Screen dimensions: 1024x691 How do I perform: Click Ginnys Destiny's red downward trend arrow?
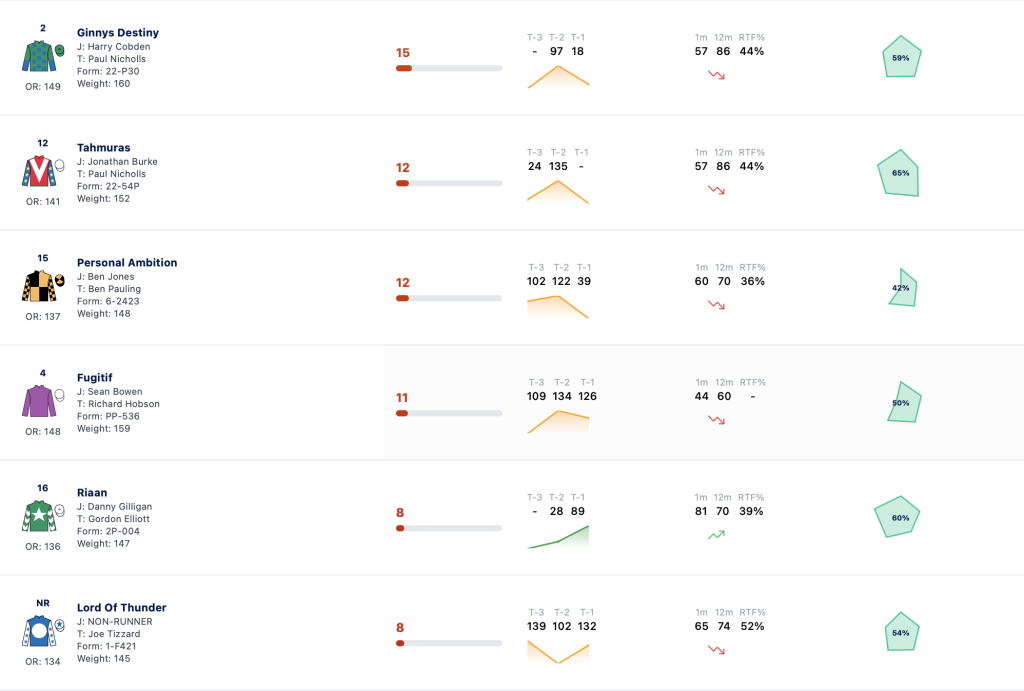coord(716,75)
